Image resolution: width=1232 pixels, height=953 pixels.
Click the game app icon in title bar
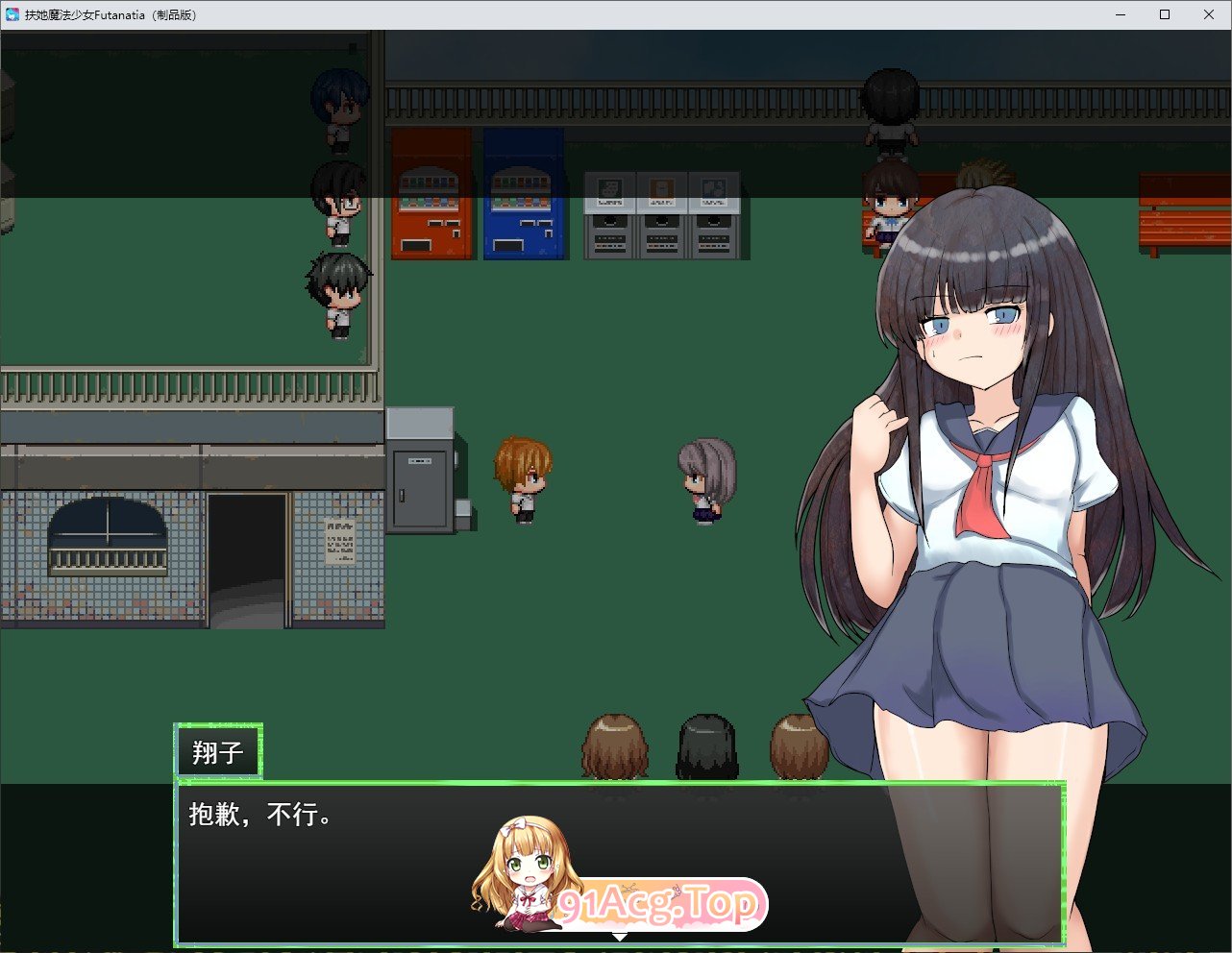tap(12, 14)
